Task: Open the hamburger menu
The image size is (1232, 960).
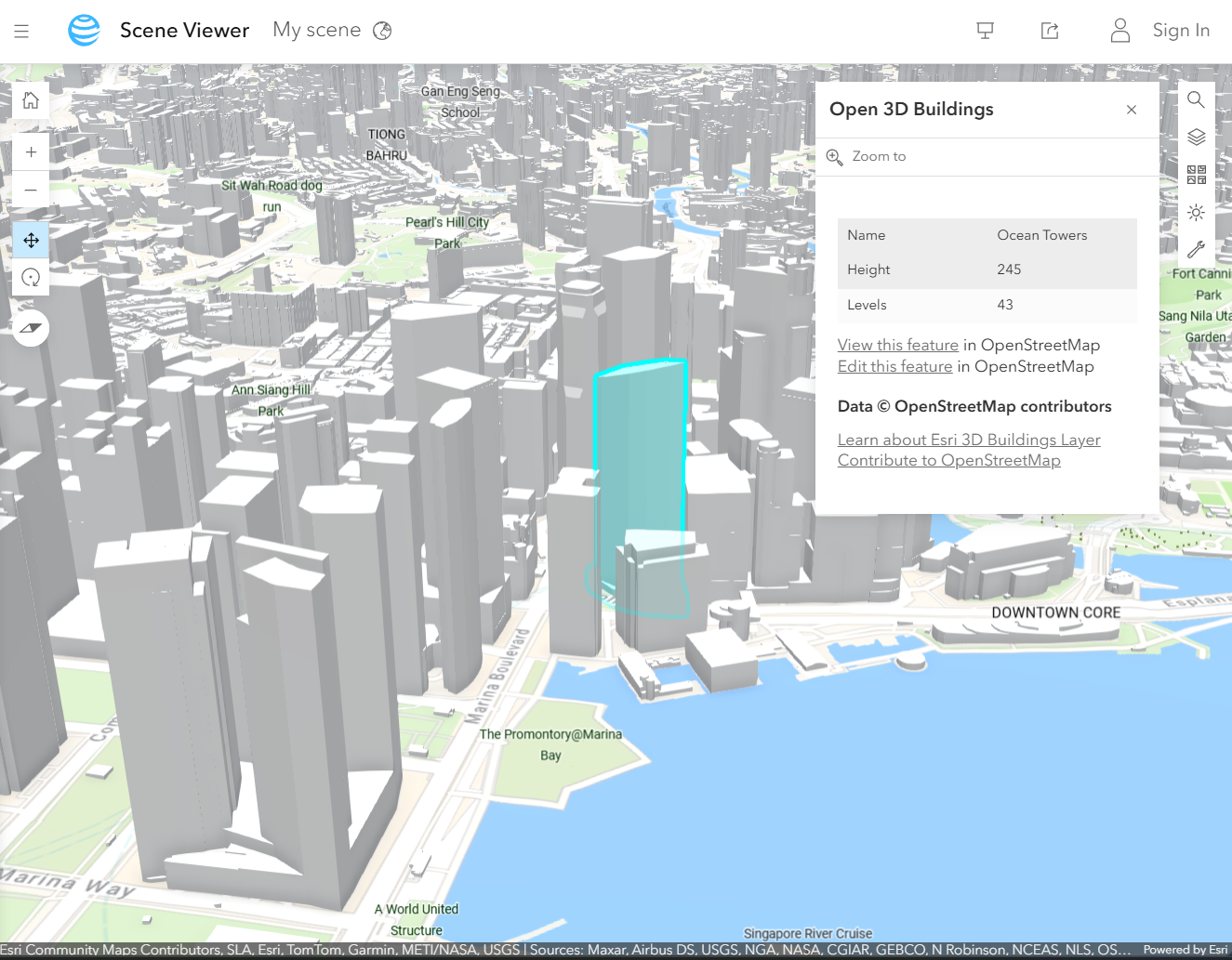Action: (x=21, y=32)
